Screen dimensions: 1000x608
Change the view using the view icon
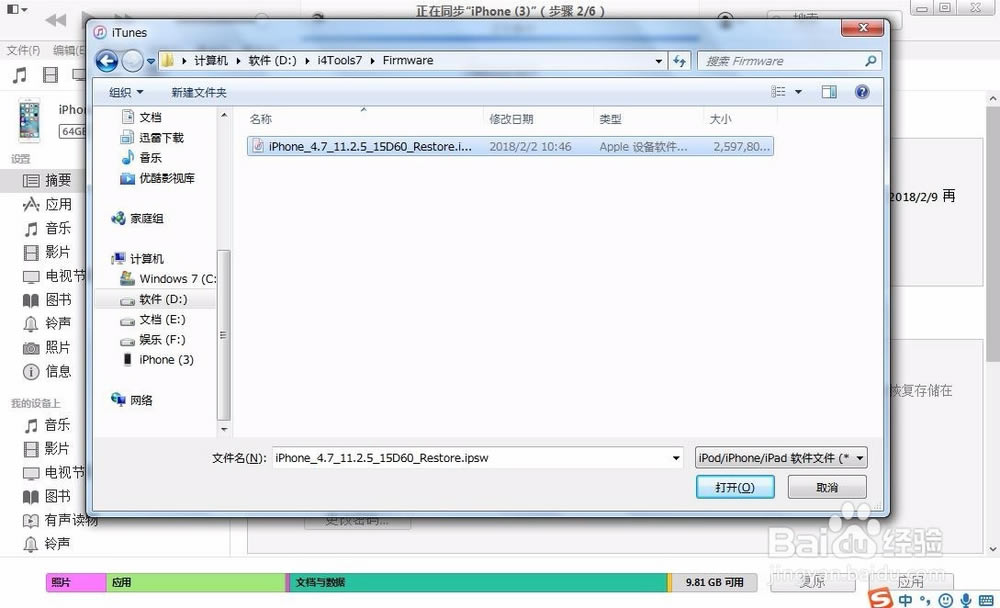(x=778, y=92)
